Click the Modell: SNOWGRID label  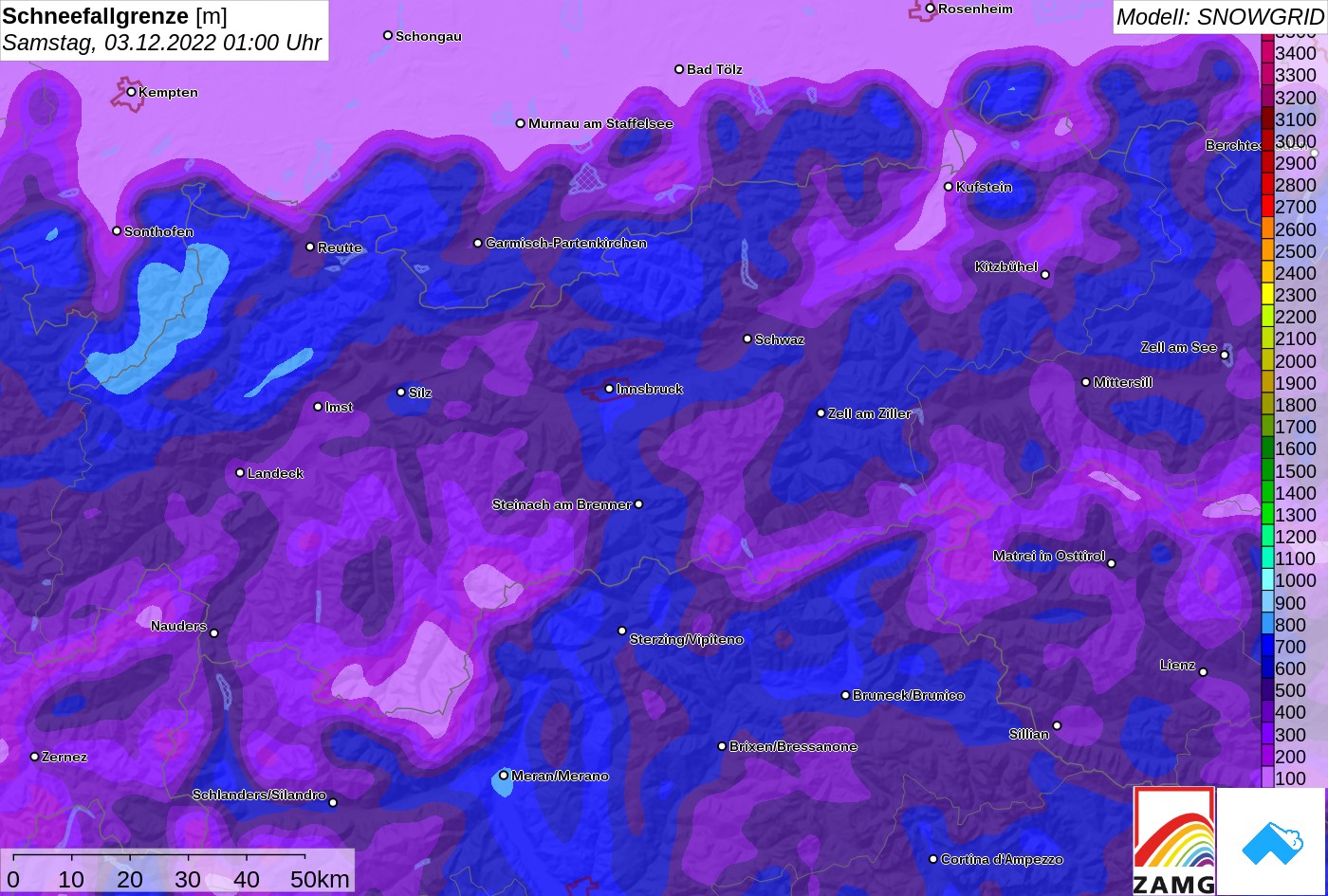click(1219, 17)
